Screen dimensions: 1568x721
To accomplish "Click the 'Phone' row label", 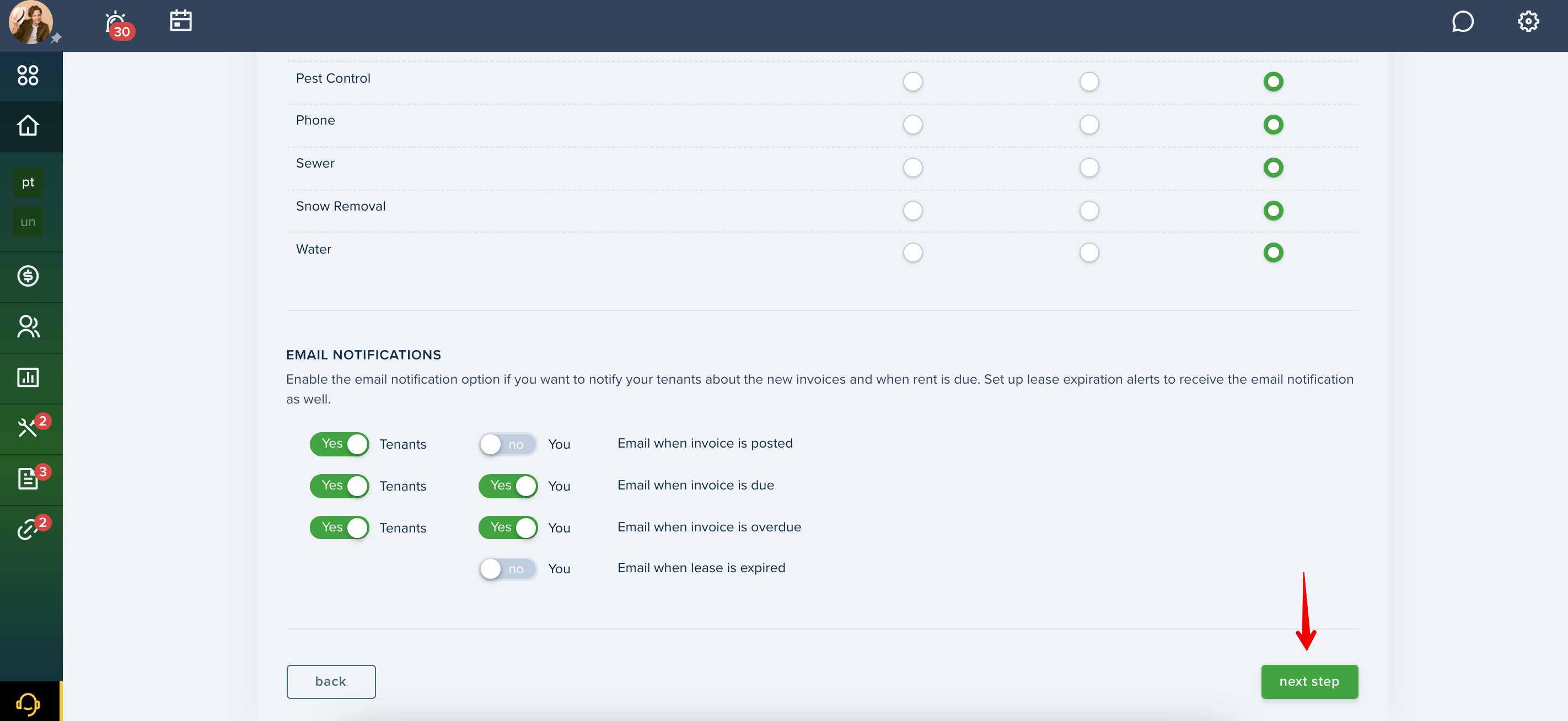I will pyautogui.click(x=315, y=120).
